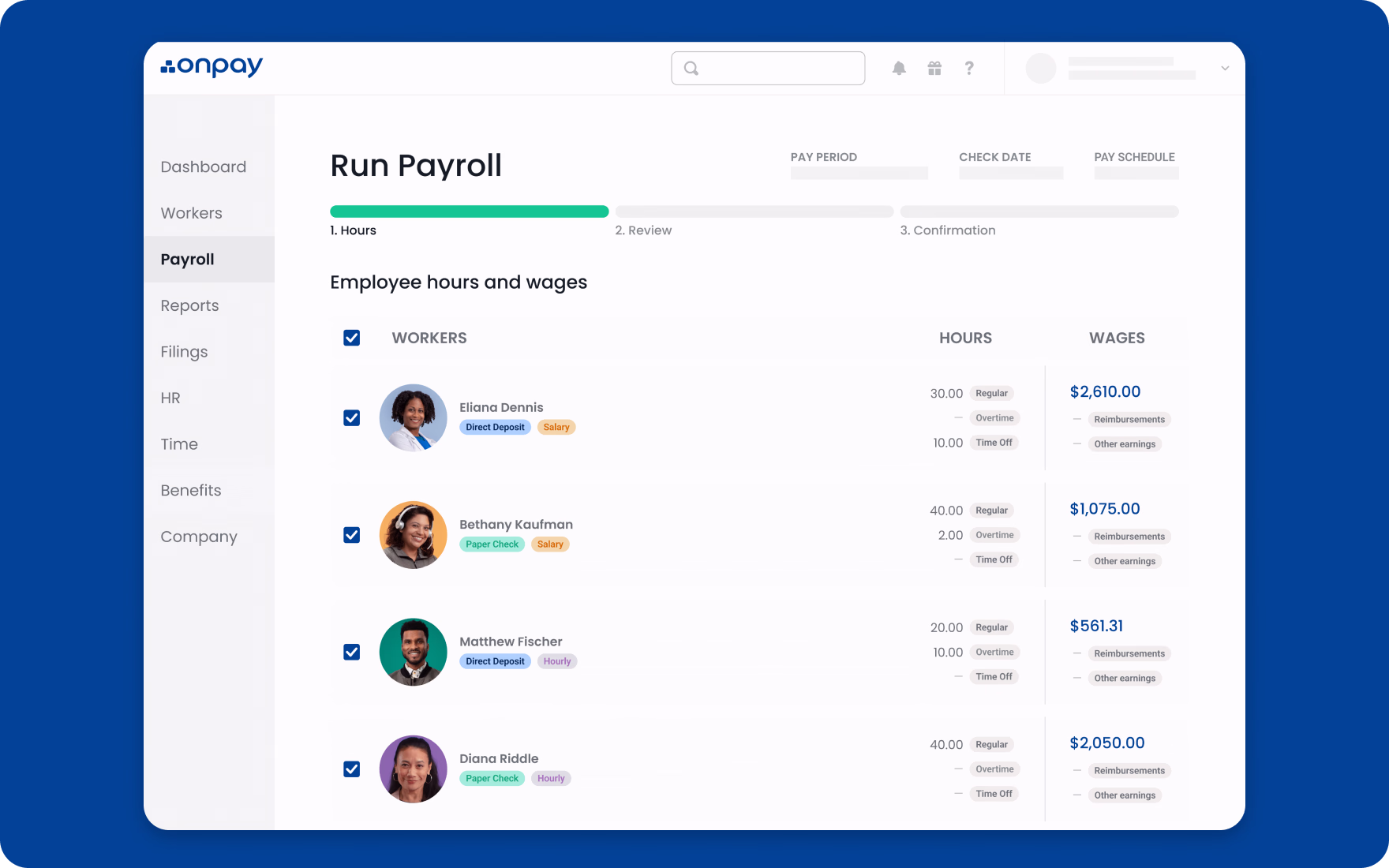Open the Check Date selector
The image size is (1389, 868).
pyautogui.click(x=1010, y=172)
